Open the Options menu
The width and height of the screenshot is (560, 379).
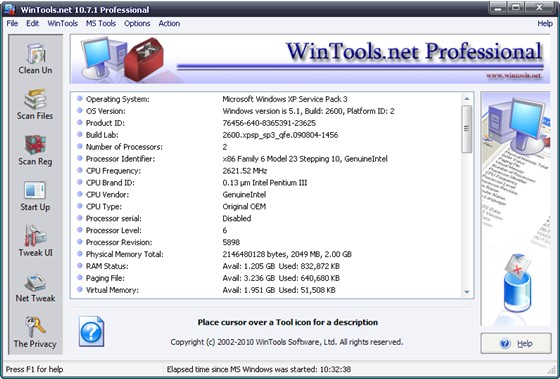point(137,24)
